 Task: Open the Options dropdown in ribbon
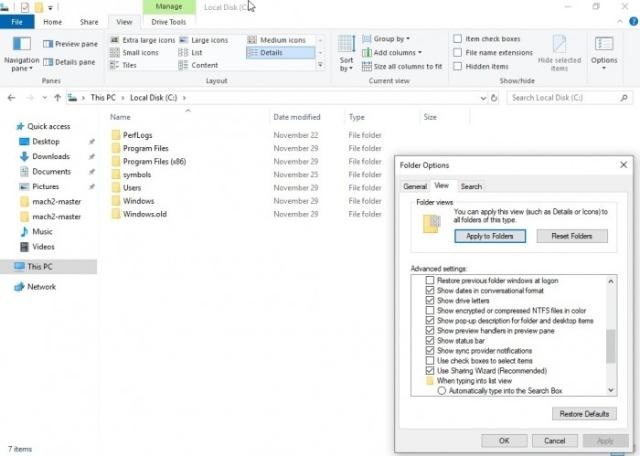(x=604, y=53)
